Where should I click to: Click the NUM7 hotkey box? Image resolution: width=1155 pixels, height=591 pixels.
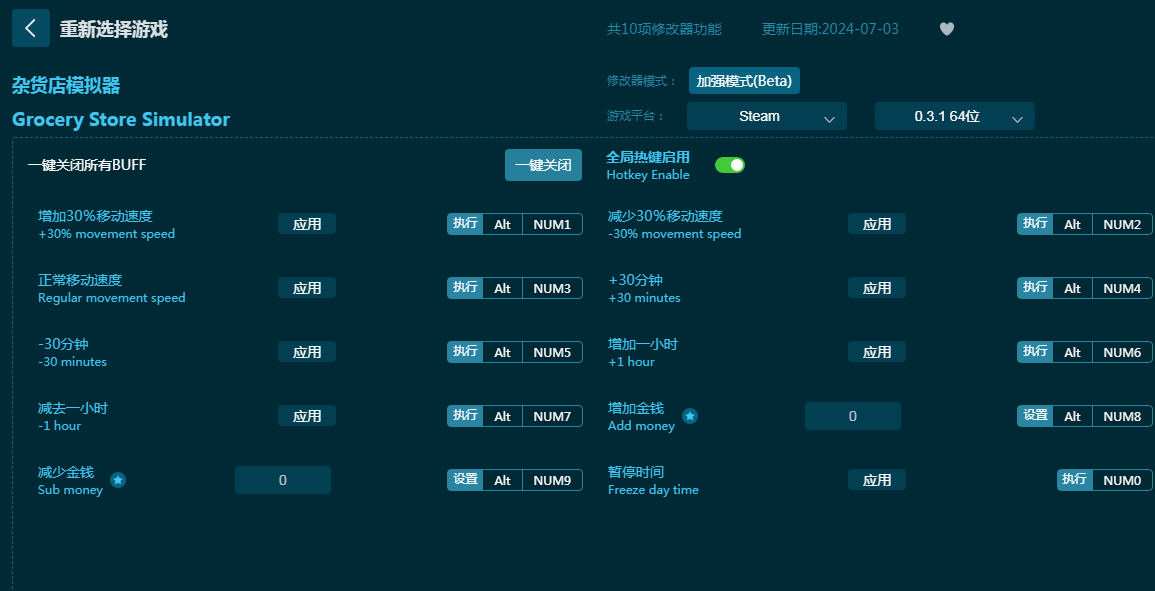pos(552,416)
